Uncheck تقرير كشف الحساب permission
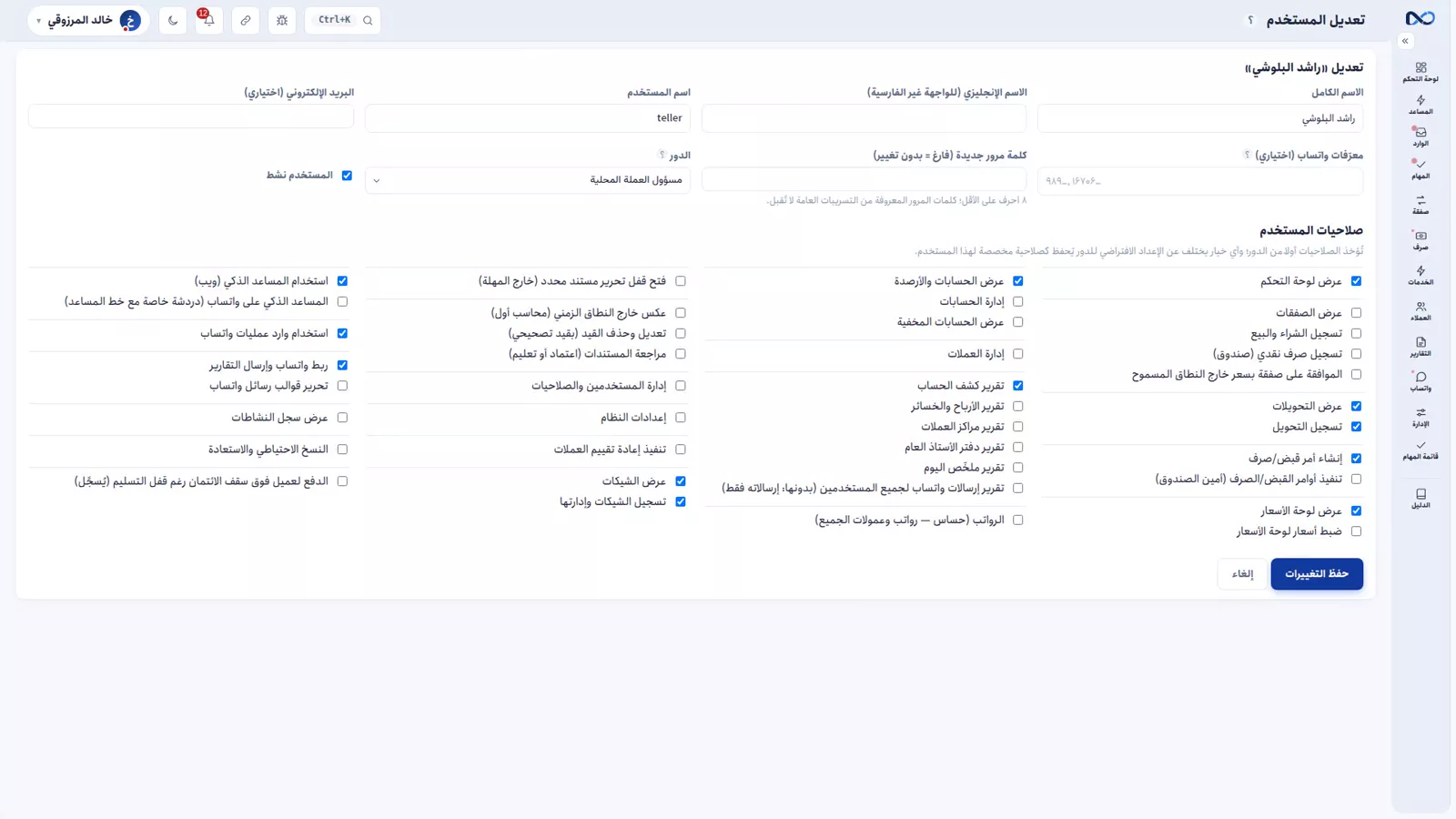1456x819 pixels. pos(1017,386)
